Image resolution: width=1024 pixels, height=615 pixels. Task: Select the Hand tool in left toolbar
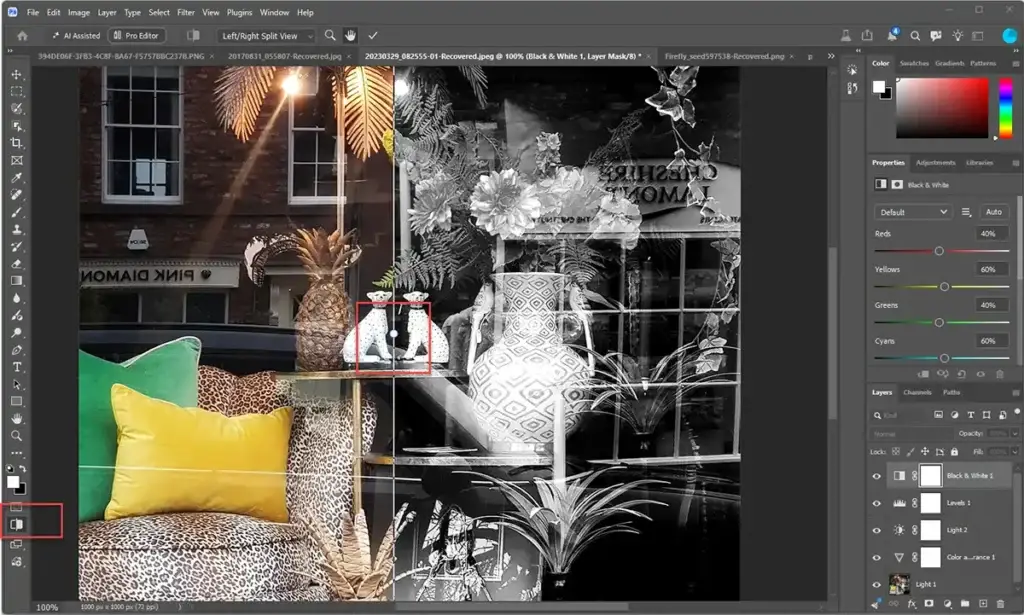tap(16, 418)
